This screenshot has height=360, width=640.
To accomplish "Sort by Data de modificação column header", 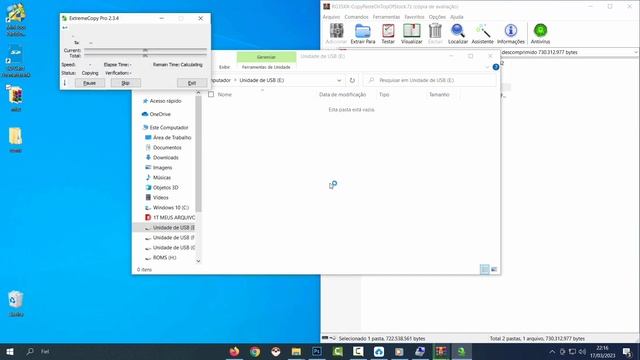I will [x=342, y=94].
